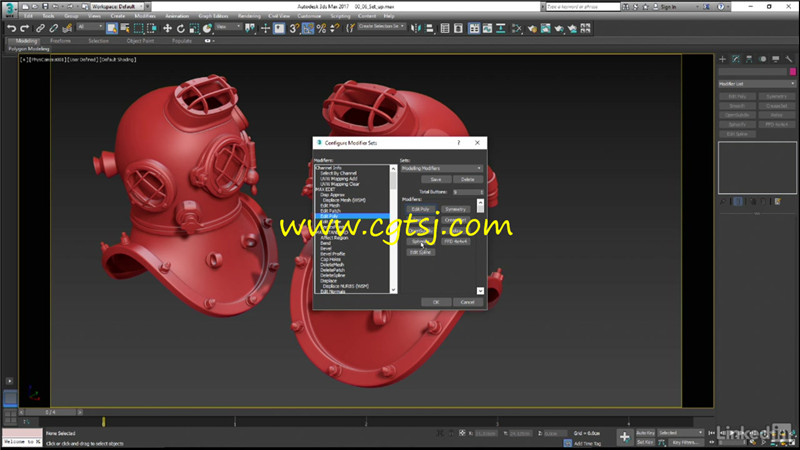
Task: Click the search keyword input field
Action: 583,7
